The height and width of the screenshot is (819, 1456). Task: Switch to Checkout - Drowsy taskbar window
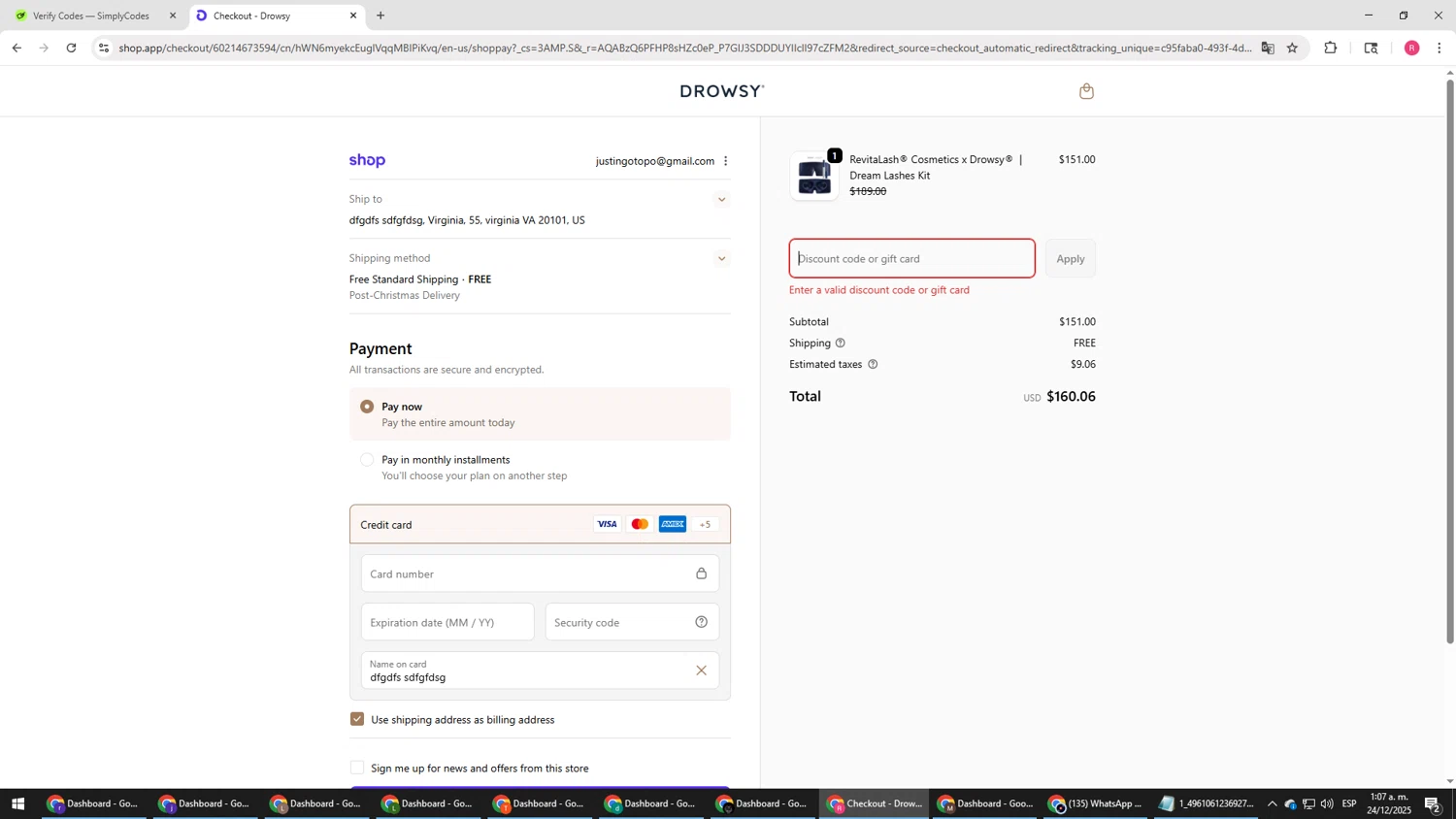[x=876, y=803]
